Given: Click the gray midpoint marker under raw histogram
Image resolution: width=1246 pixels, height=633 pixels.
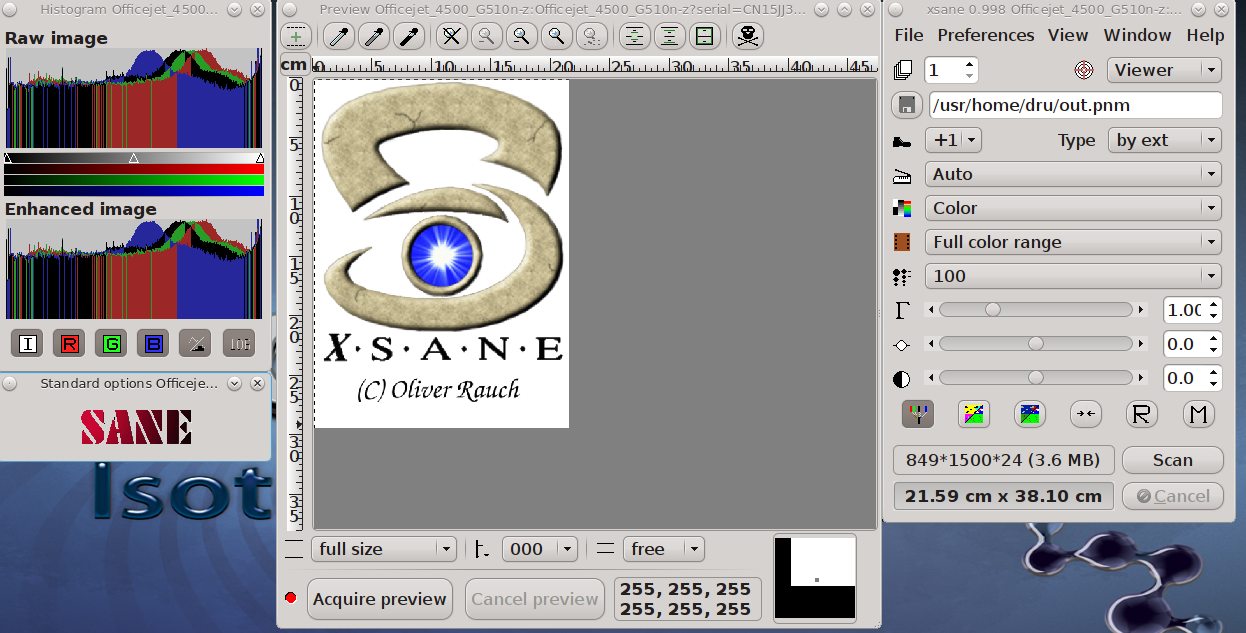Looking at the screenshot, I should pyautogui.click(x=134, y=158).
